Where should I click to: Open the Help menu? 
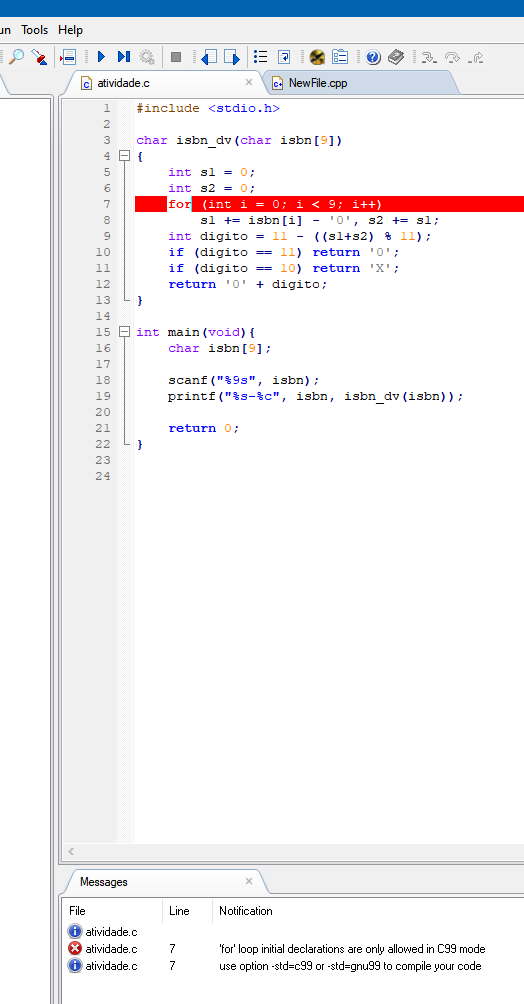point(70,30)
